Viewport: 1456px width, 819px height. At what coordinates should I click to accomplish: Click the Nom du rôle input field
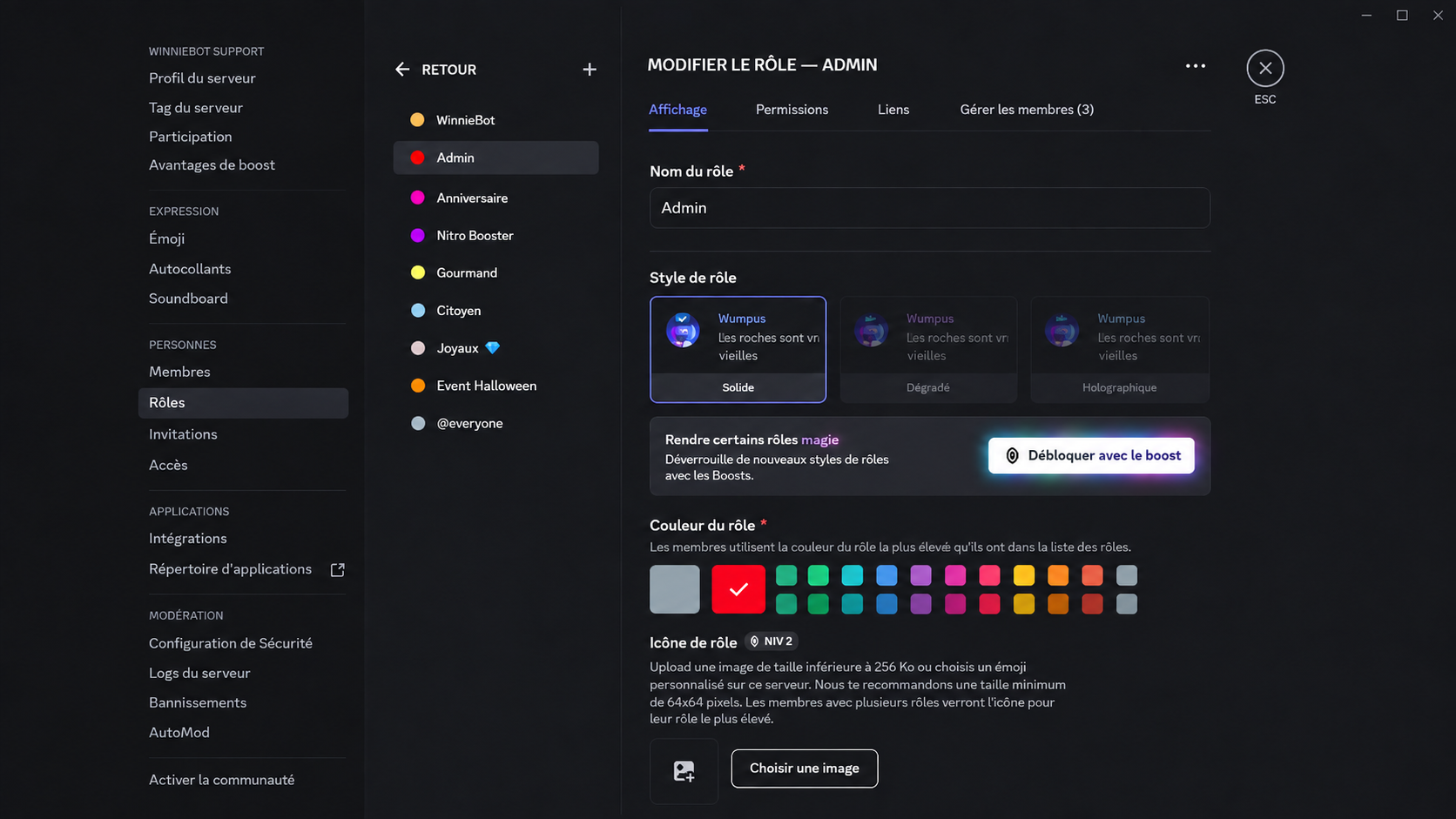[x=930, y=208]
